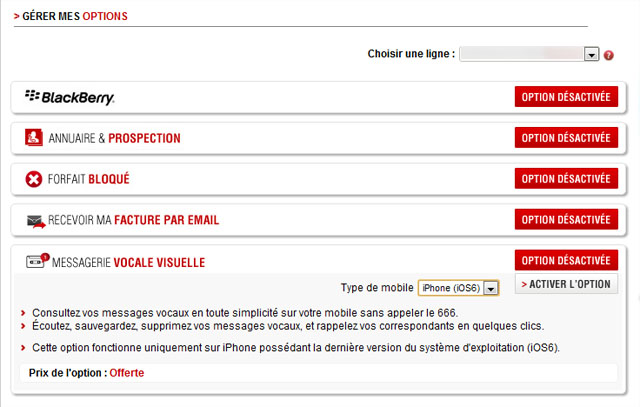Open the Type de mobile dropdown

tap(457, 288)
